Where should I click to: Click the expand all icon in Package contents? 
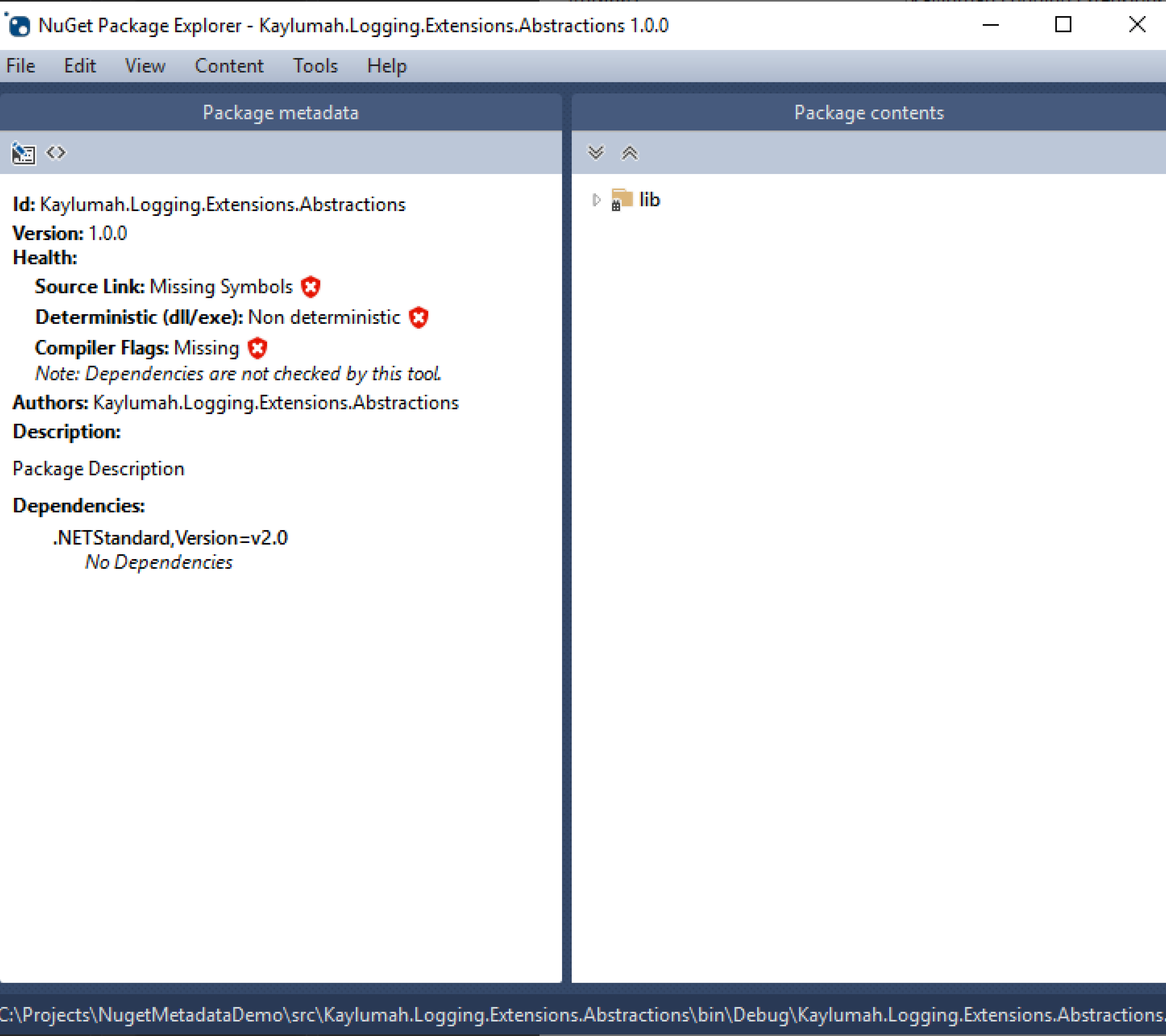(x=595, y=153)
